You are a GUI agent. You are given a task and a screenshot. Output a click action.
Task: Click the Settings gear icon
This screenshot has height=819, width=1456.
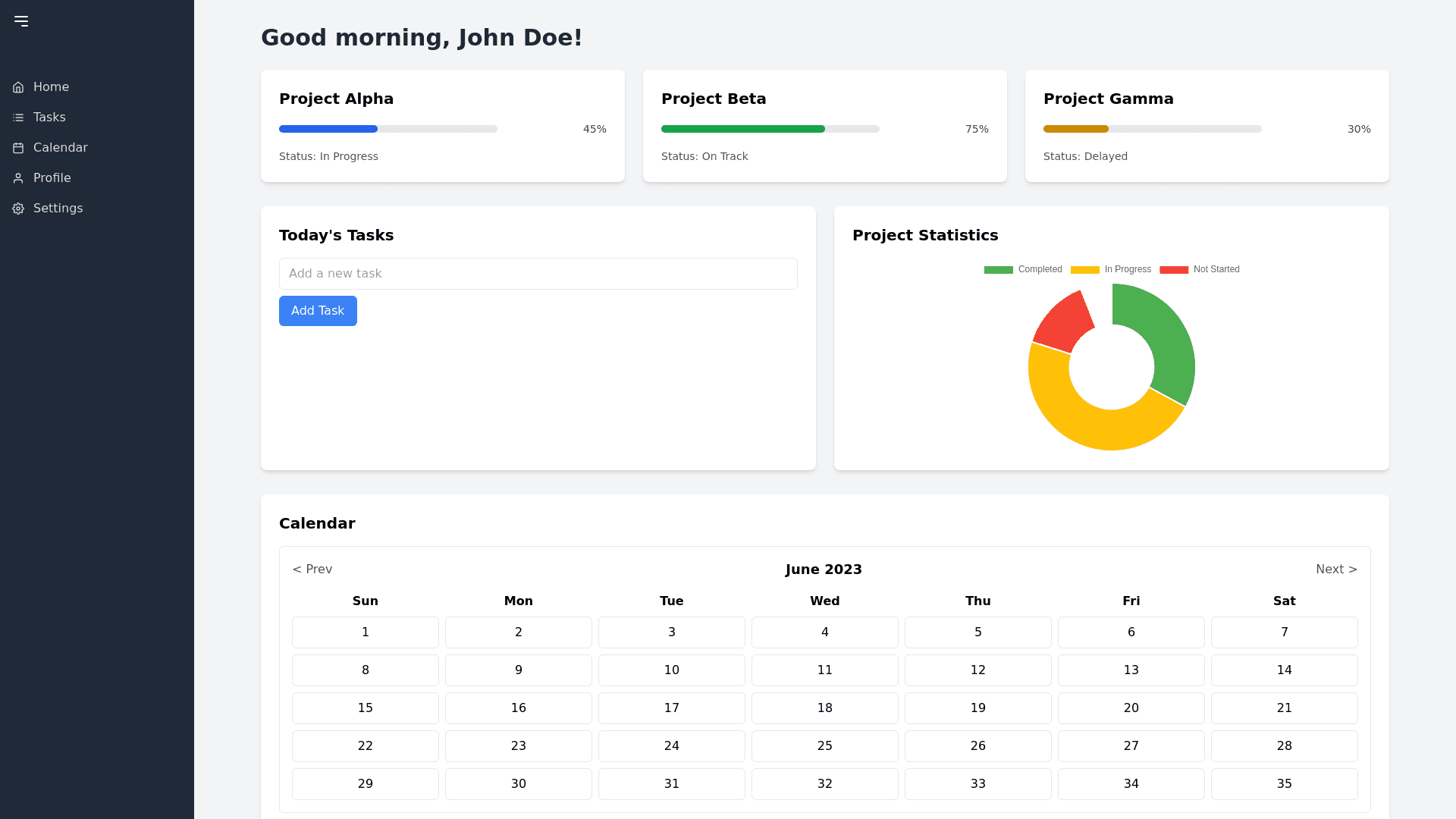(x=18, y=209)
